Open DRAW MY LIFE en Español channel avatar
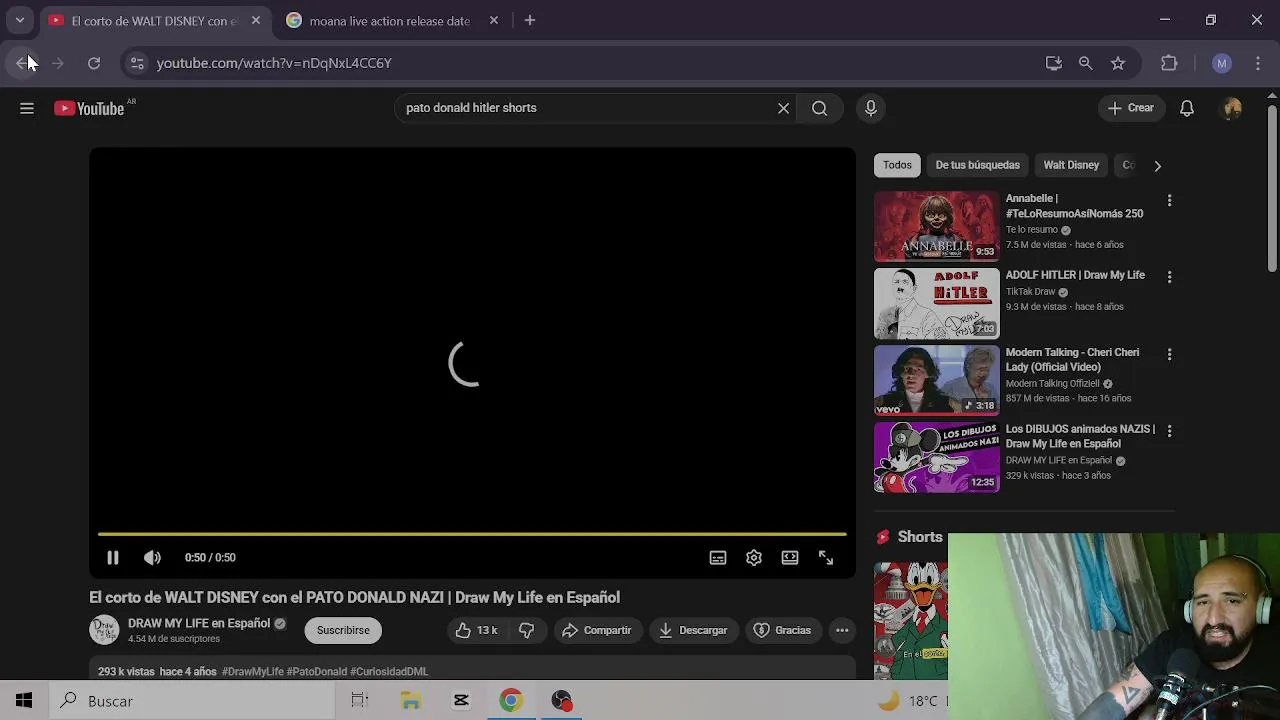 (104, 630)
